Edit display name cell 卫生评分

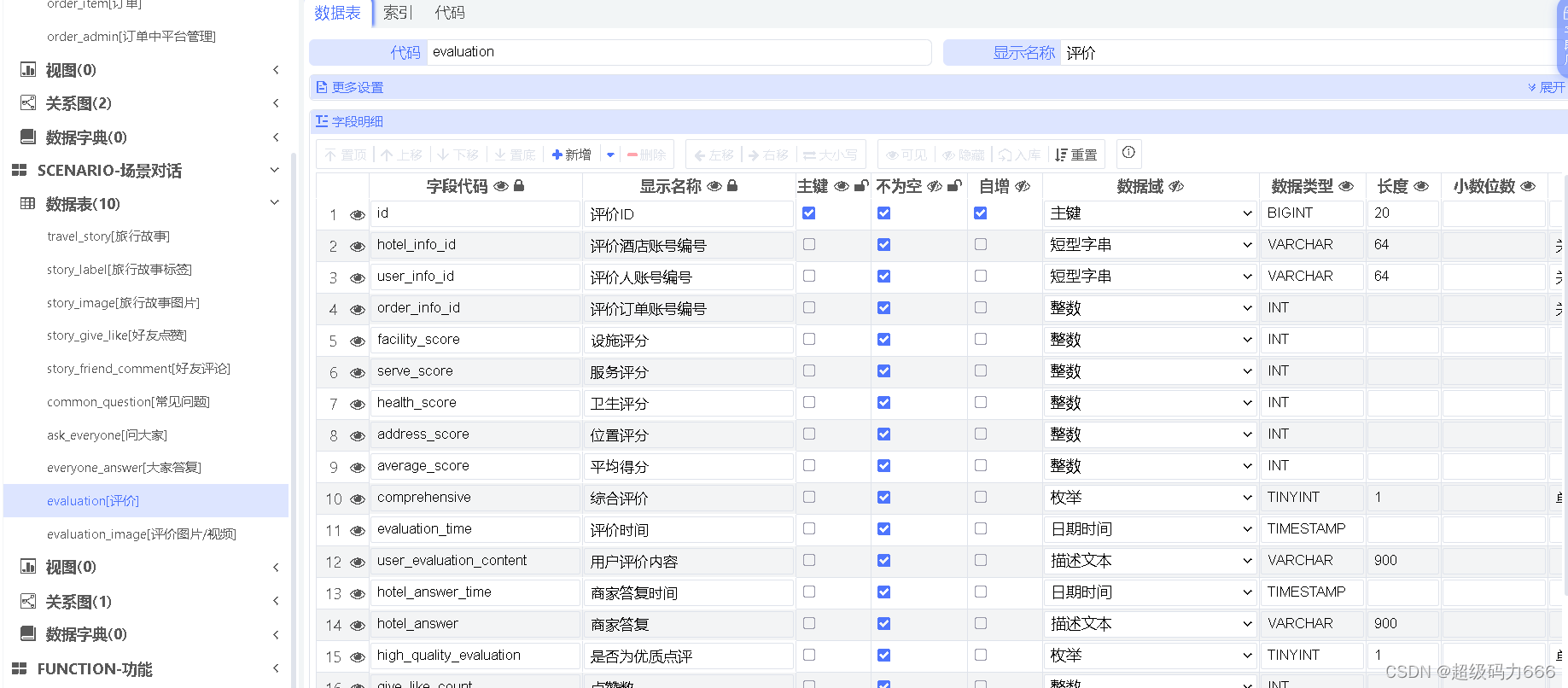pyautogui.click(x=689, y=404)
